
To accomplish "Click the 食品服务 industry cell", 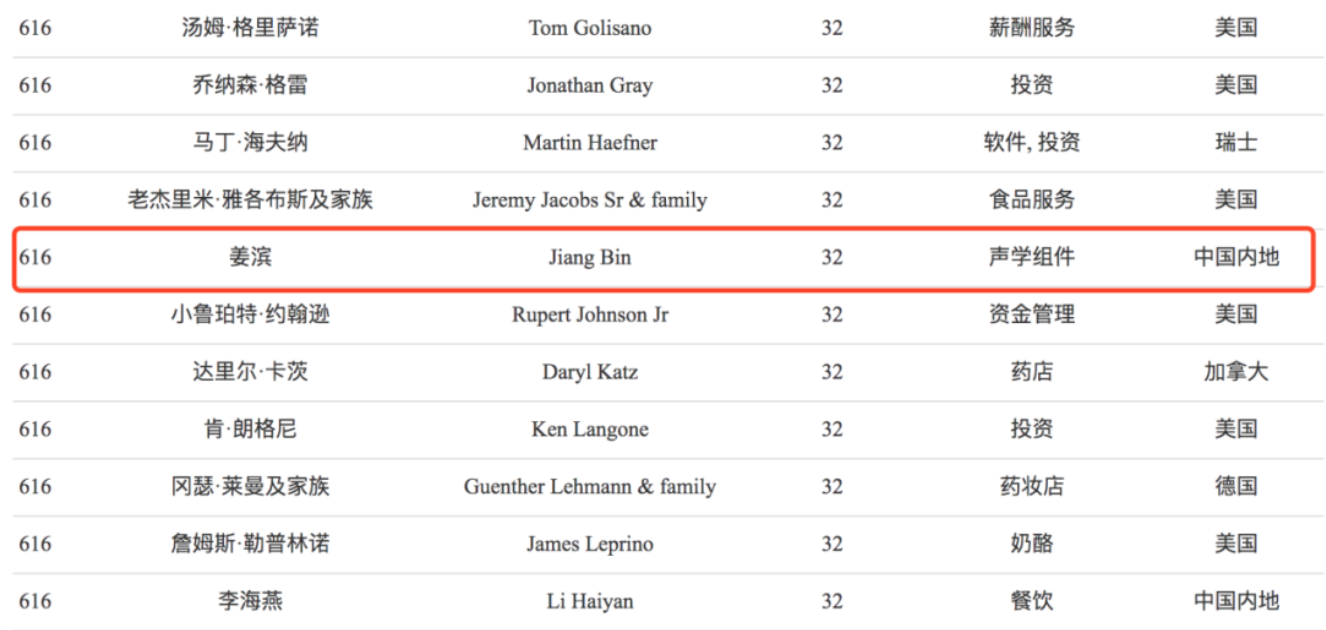I will [x=1031, y=200].
